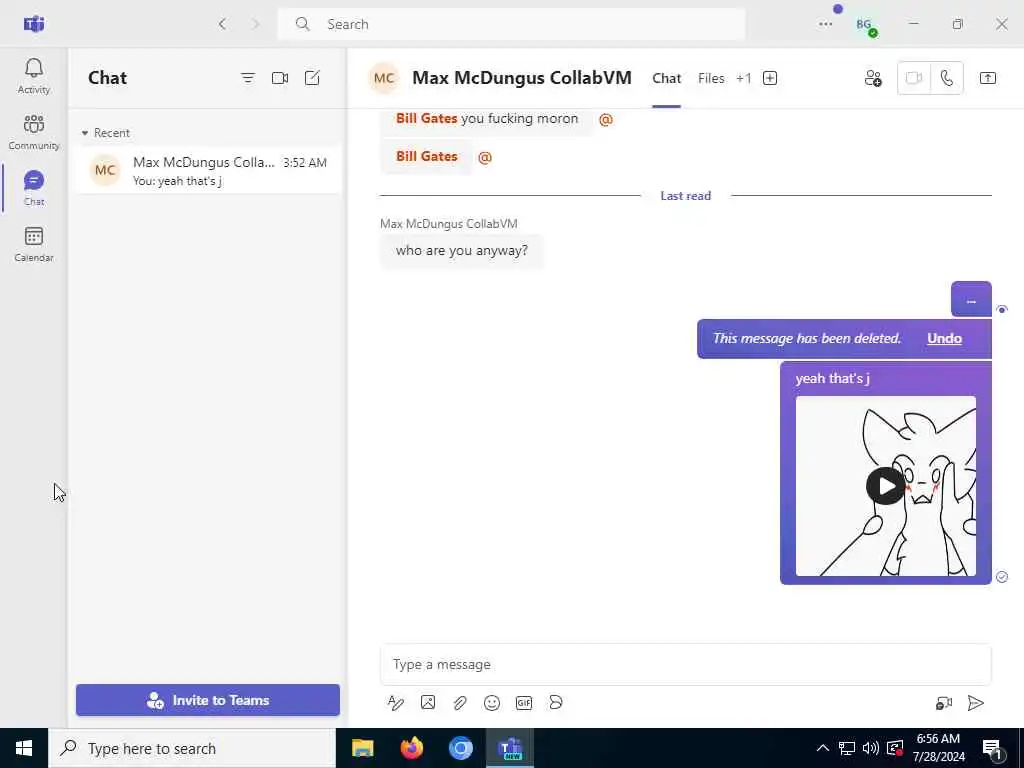1024x768 pixels.
Task: Go back using the back arrow
Action: (x=222, y=24)
